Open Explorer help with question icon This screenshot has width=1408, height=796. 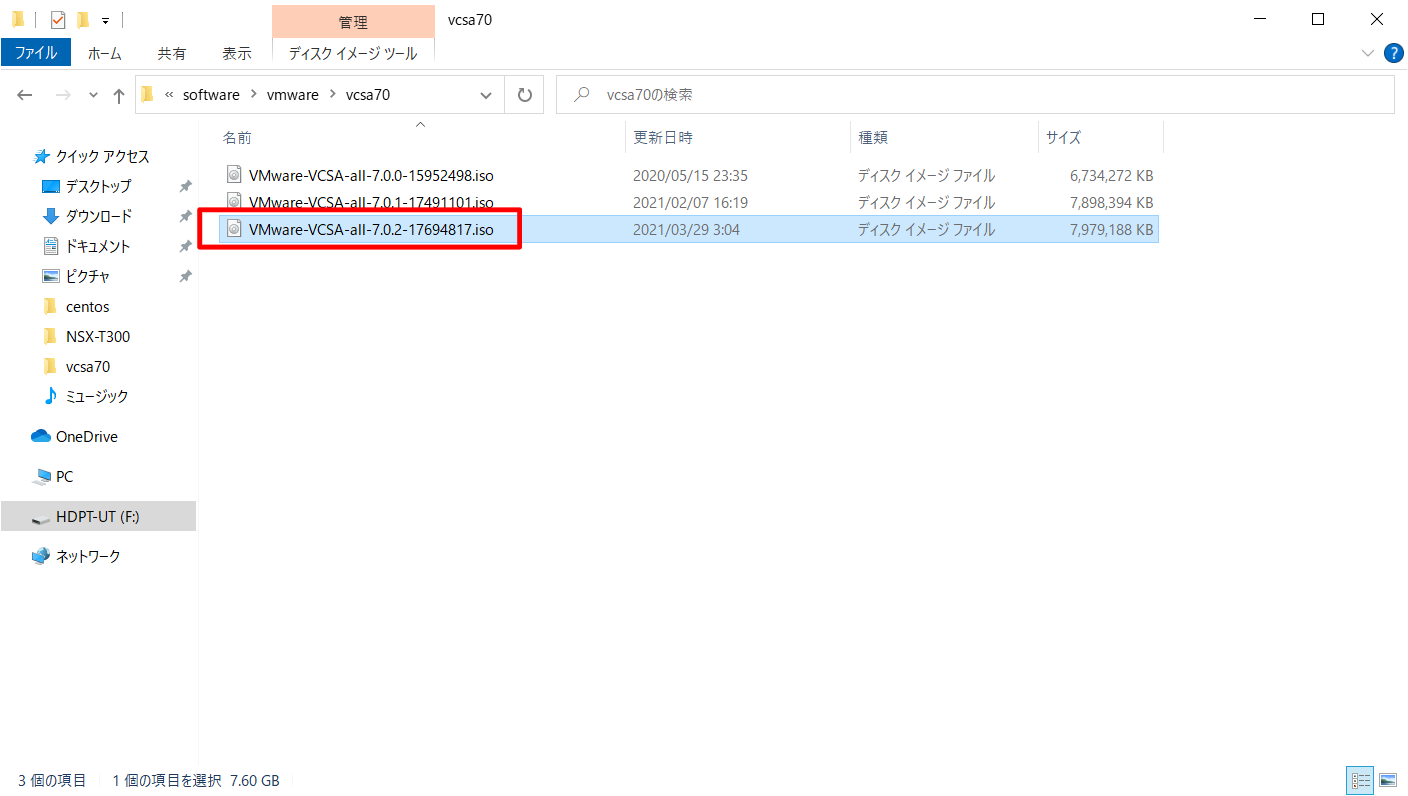[1393, 52]
